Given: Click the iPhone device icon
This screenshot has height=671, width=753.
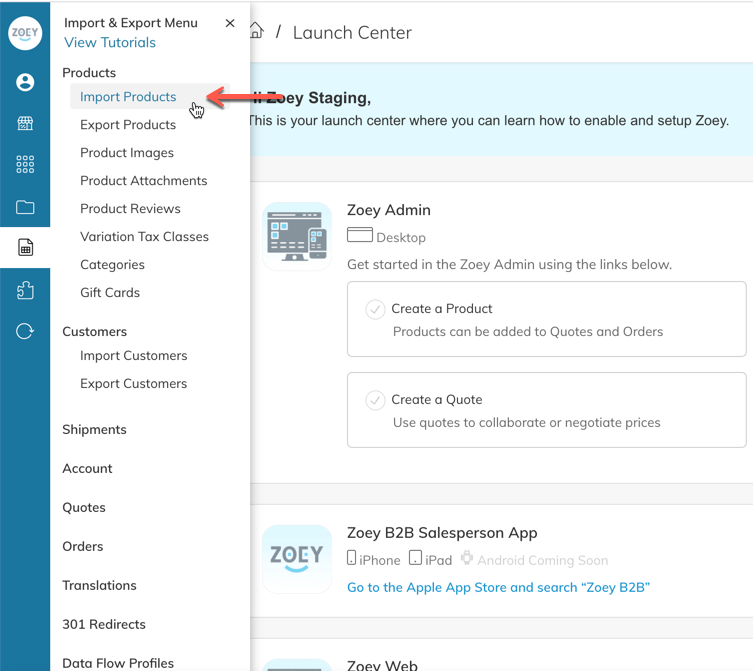Looking at the screenshot, I should coord(352,558).
